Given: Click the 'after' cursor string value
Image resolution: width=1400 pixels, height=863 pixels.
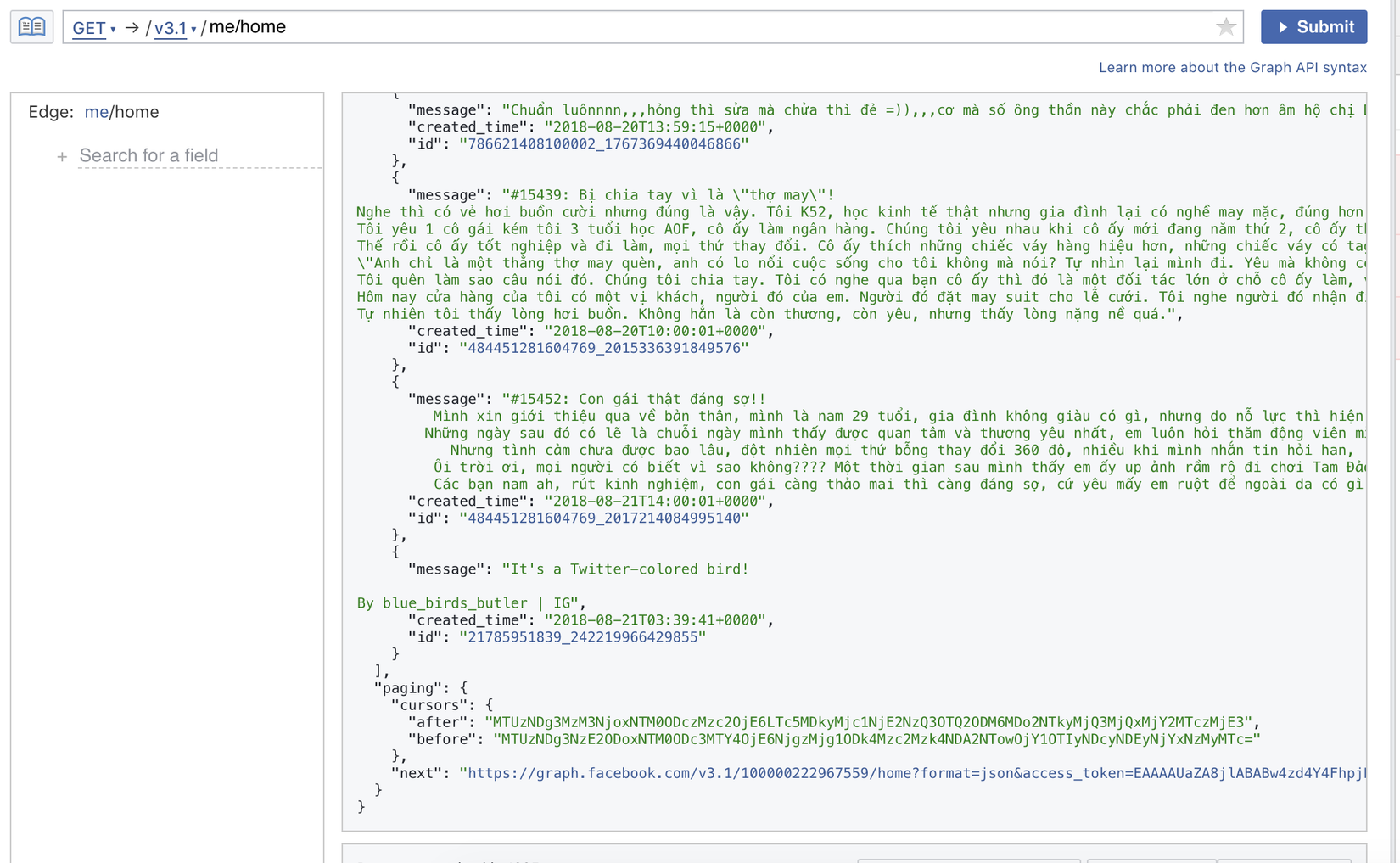Looking at the screenshot, I should tap(868, 723).
